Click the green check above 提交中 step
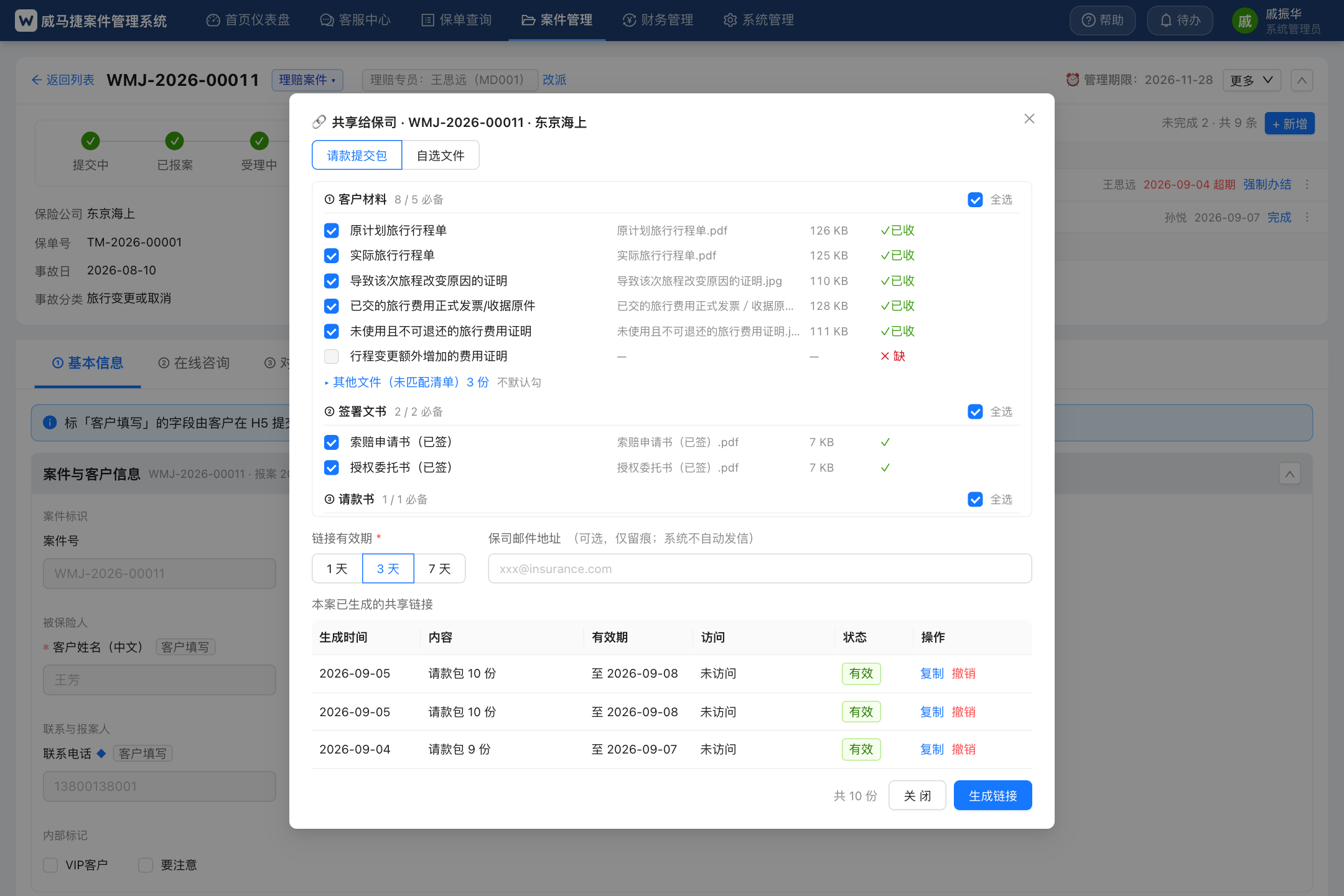This screenshot has width=1344, height=896. [90, 141]
